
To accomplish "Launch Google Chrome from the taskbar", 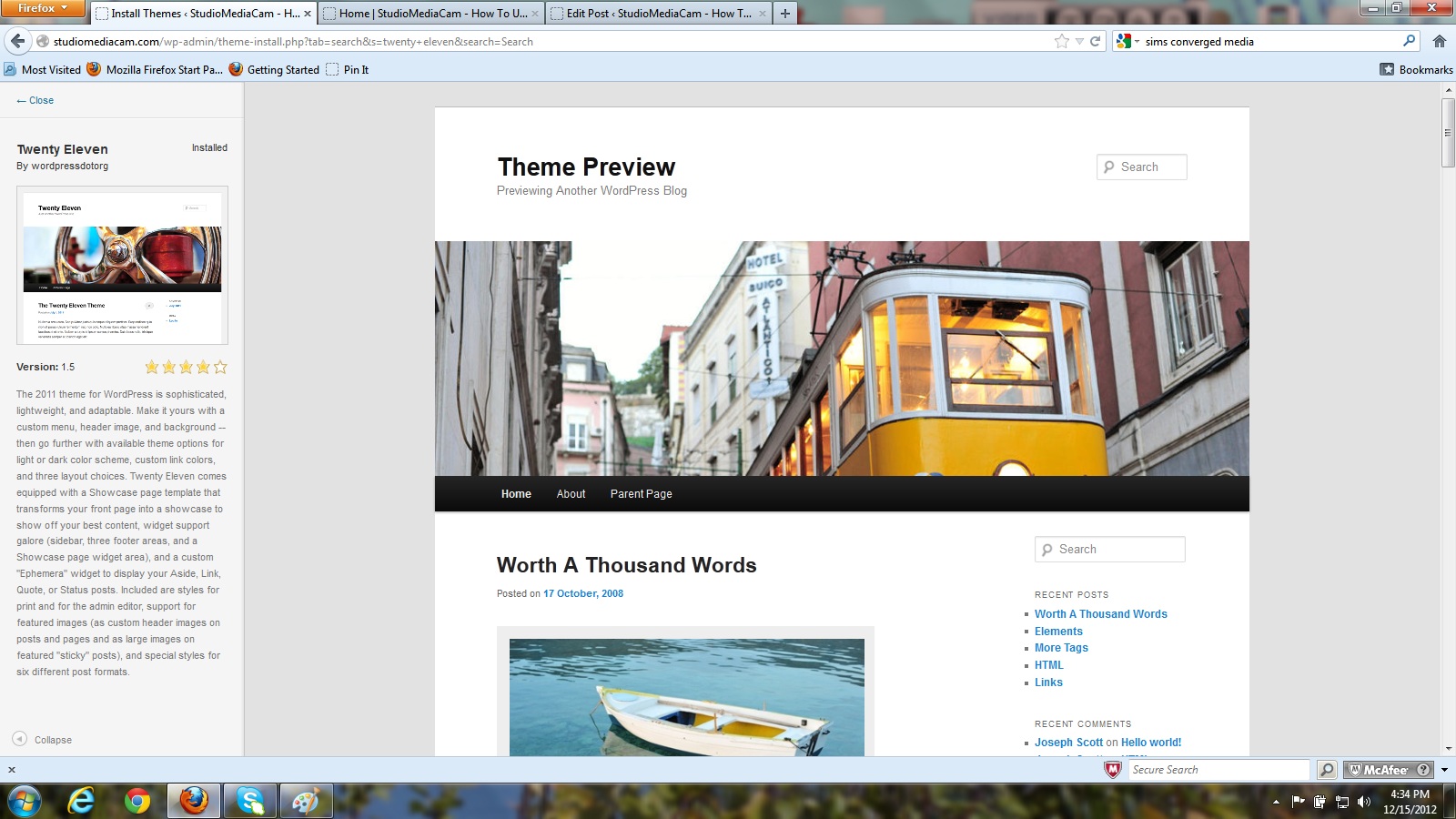I will click(x=137, y=801).
